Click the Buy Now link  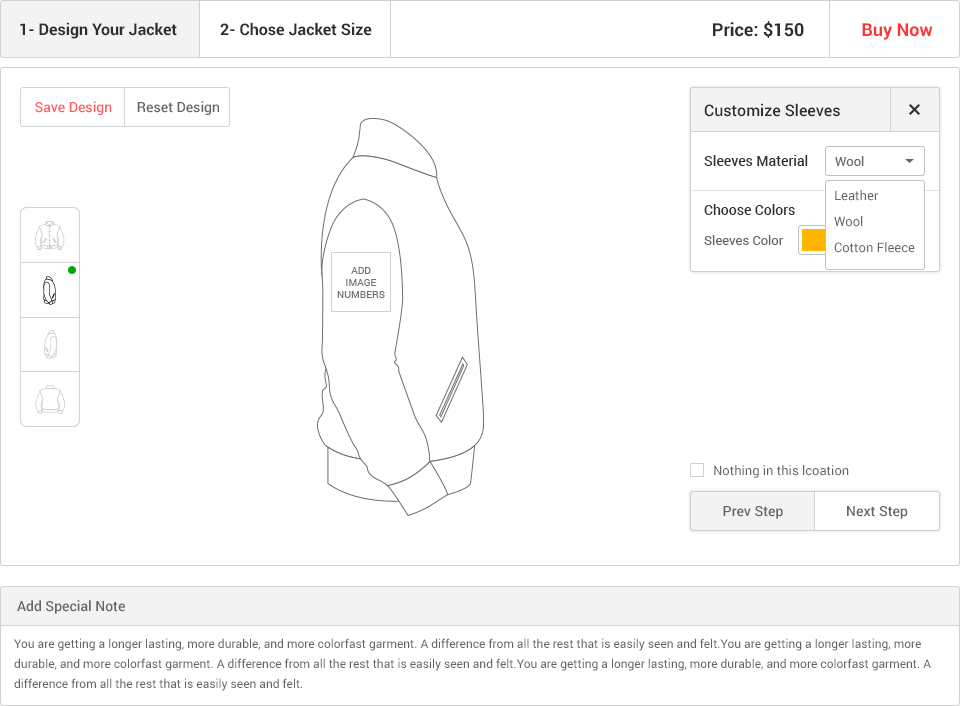pyautogui.click(x=896, y=30)
